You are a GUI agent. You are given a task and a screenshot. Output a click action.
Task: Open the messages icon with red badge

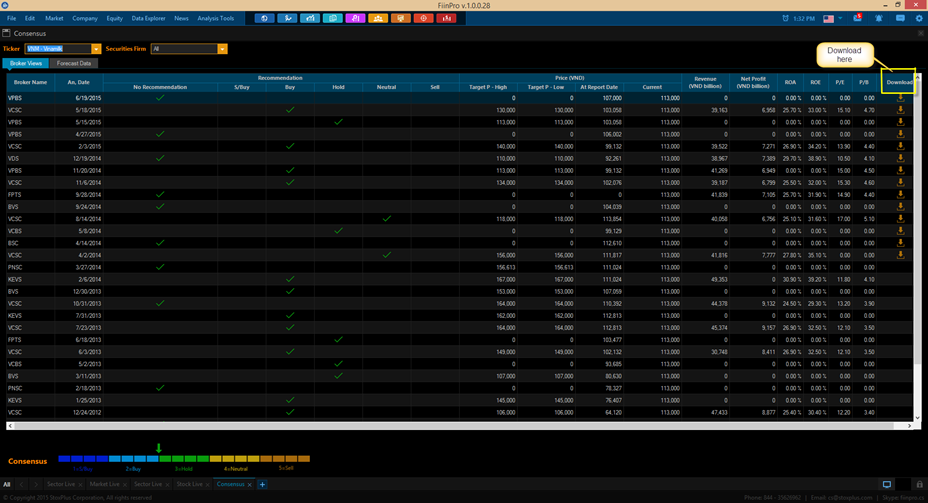pyautogui.click(x=858, y=18)
